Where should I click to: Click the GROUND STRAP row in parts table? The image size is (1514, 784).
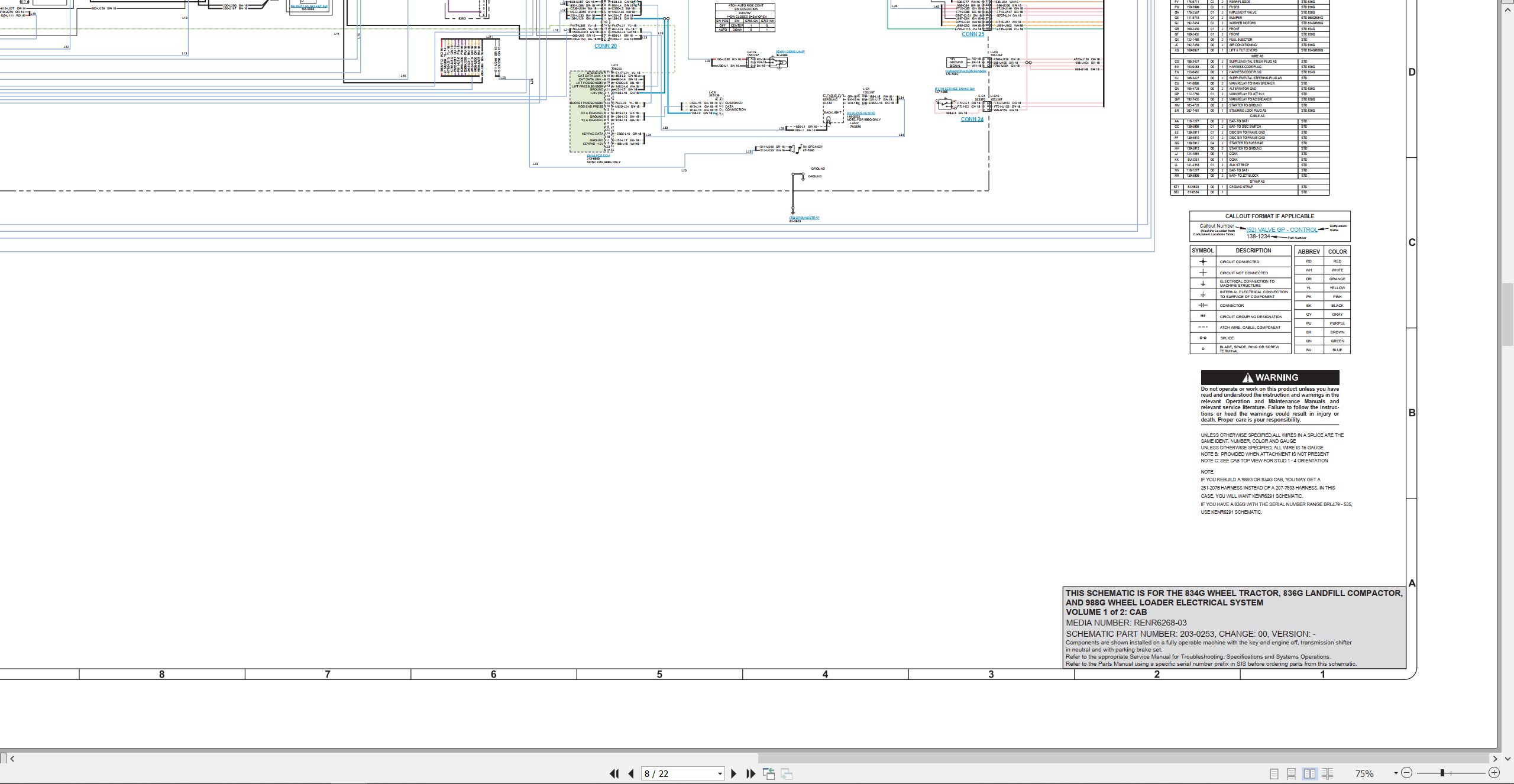1250,187
